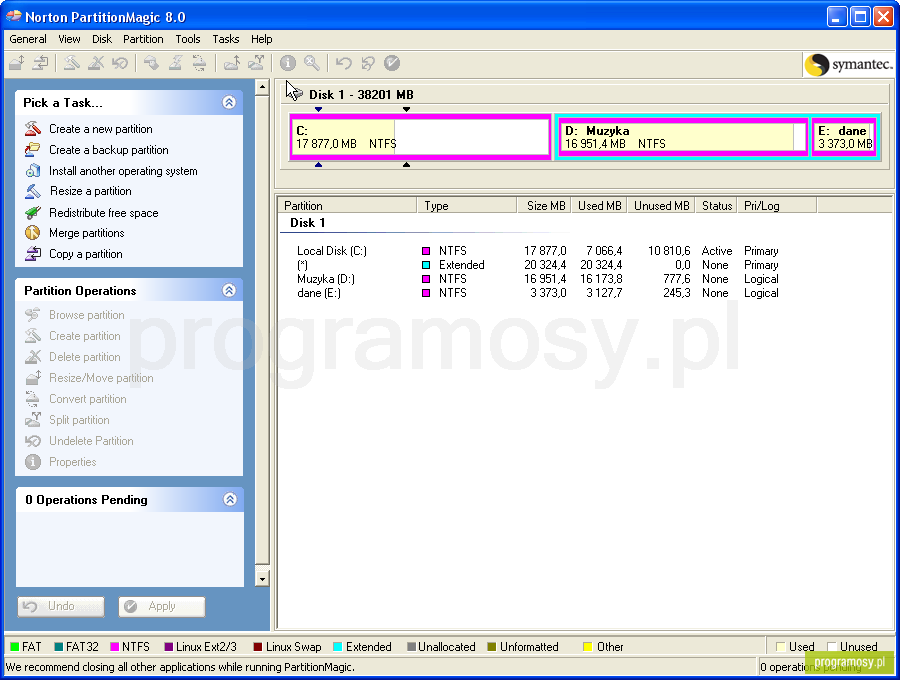Click the Apply button in the sidebar

[x=162, y=607]
